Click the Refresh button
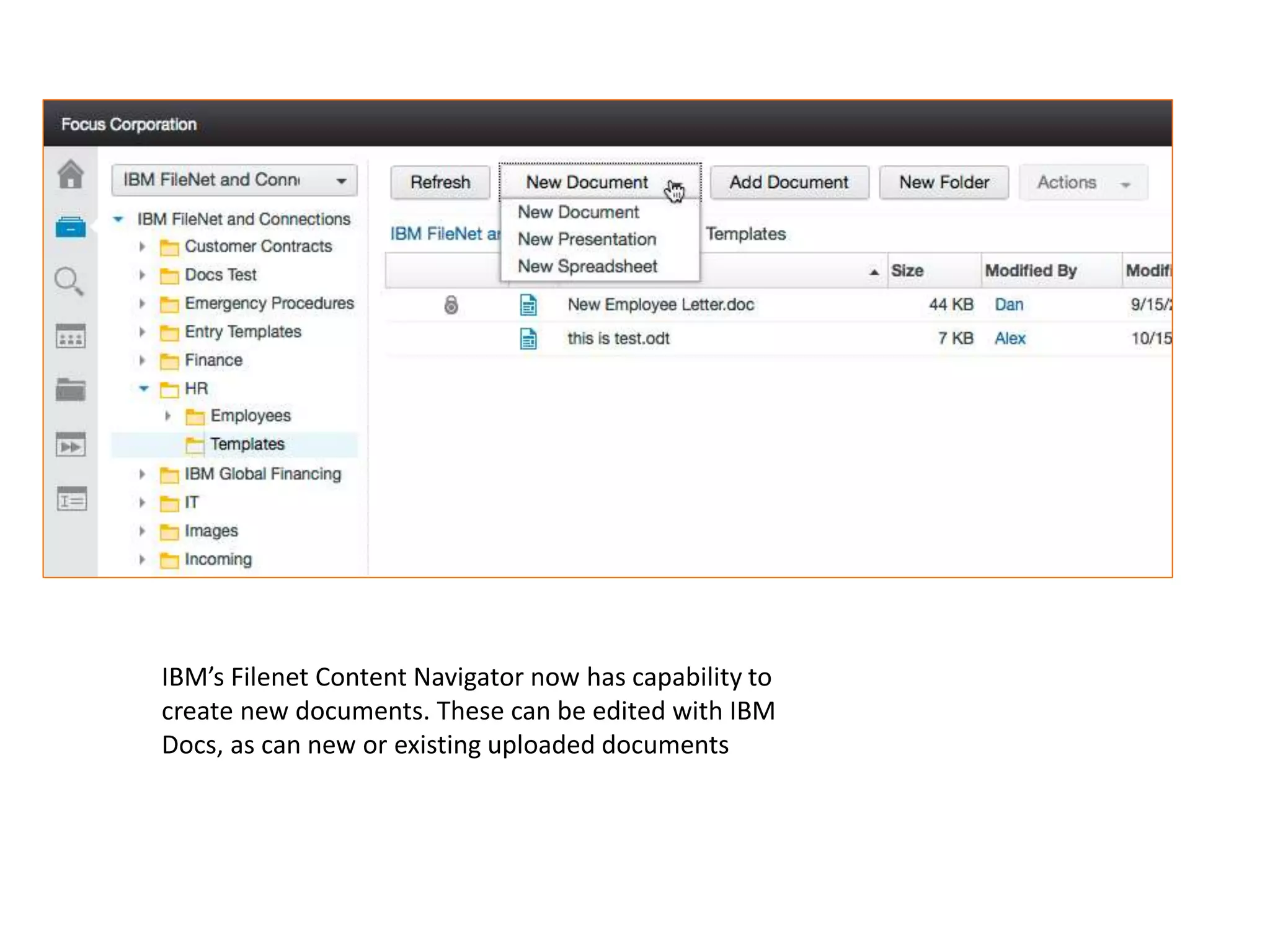Screen dimensions: 1270x952 [440, 182]
